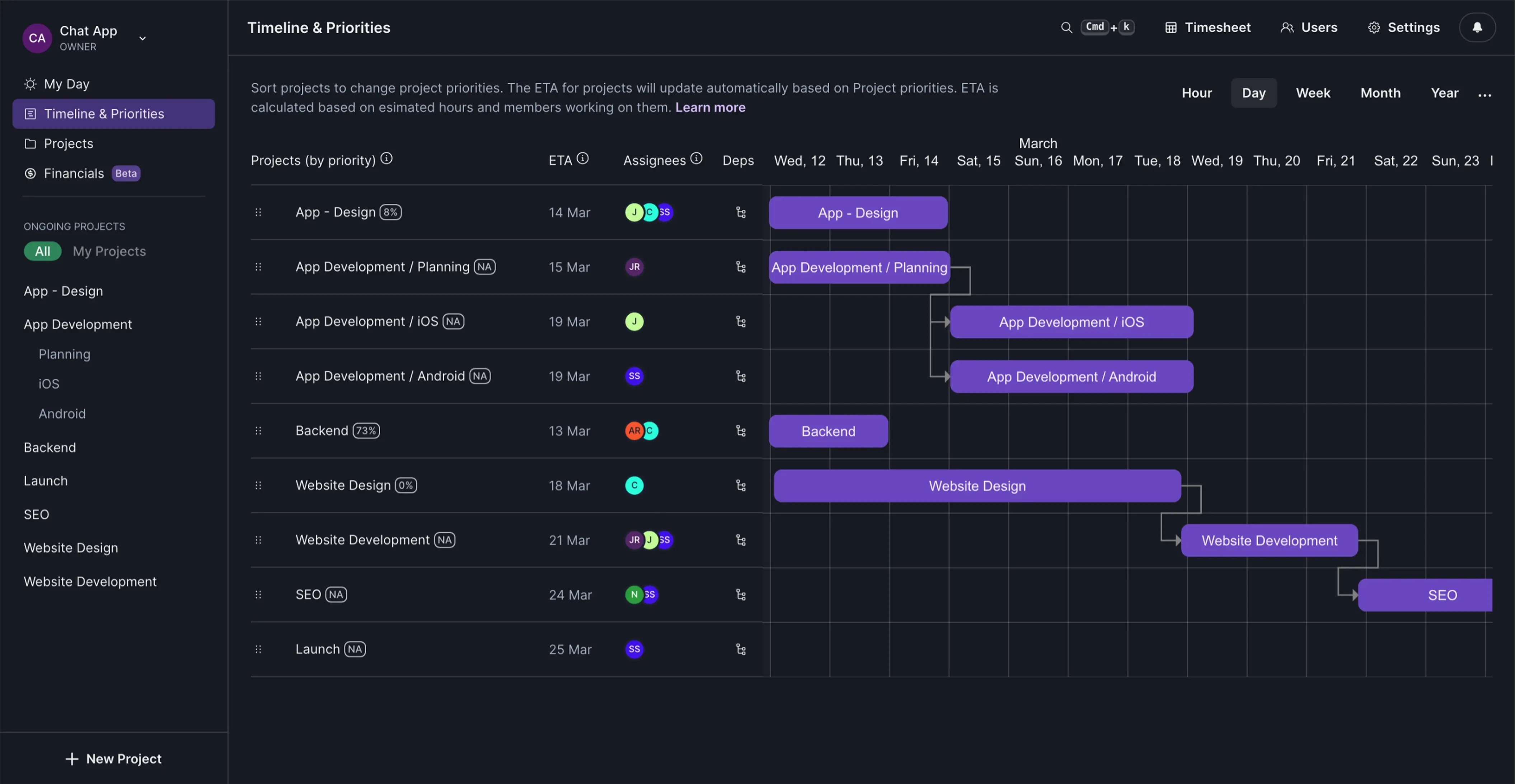Switch the timeline to Hour view
Viewport: 1515px width, 784px height.
click(1197, 93)
